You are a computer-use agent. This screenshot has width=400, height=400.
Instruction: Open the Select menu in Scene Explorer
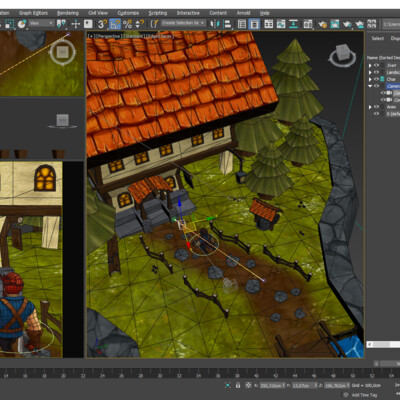click(378, 38)
